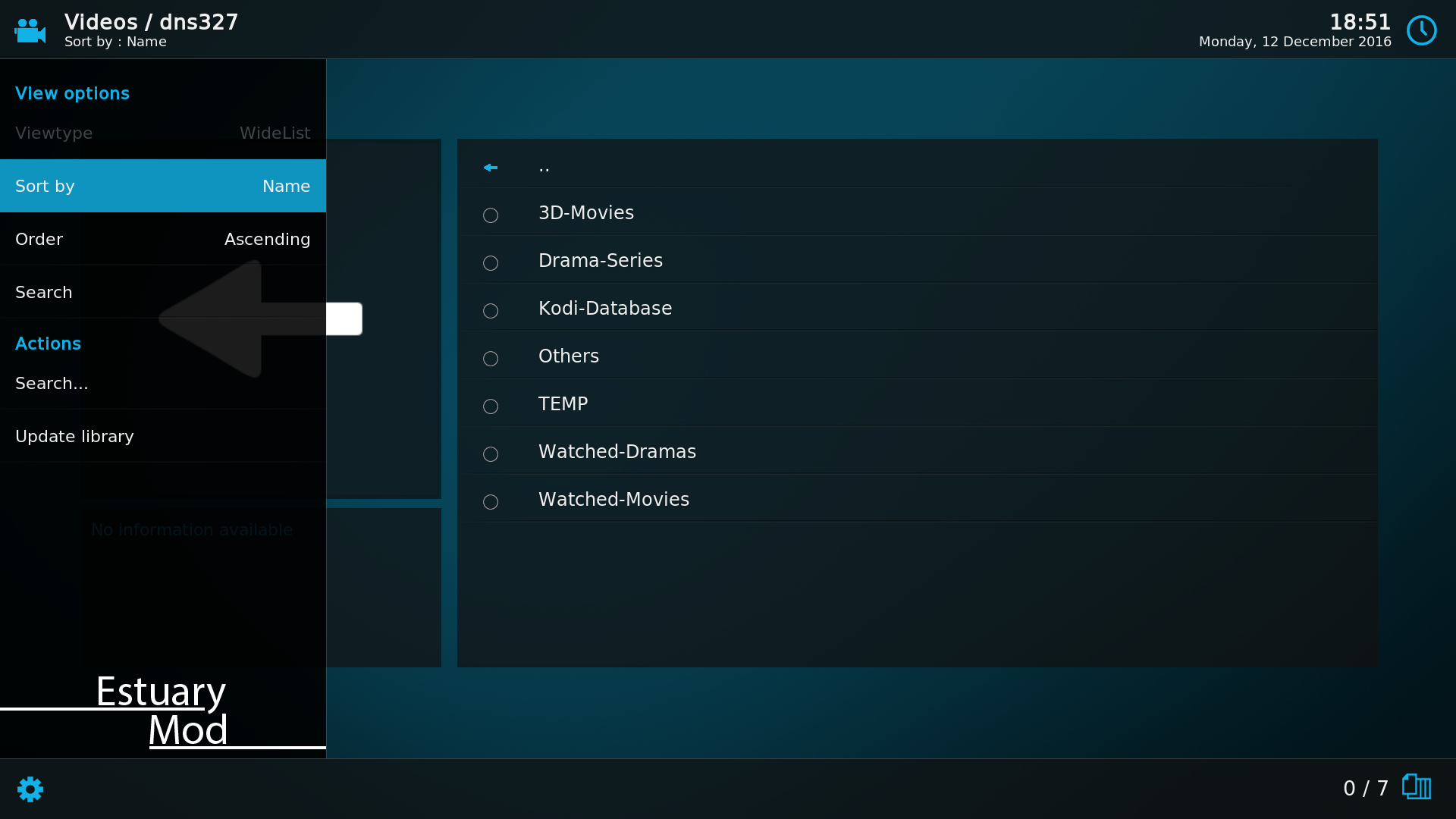Click the library item counter icon
Screen dimensions: 1456x819
1417,786
